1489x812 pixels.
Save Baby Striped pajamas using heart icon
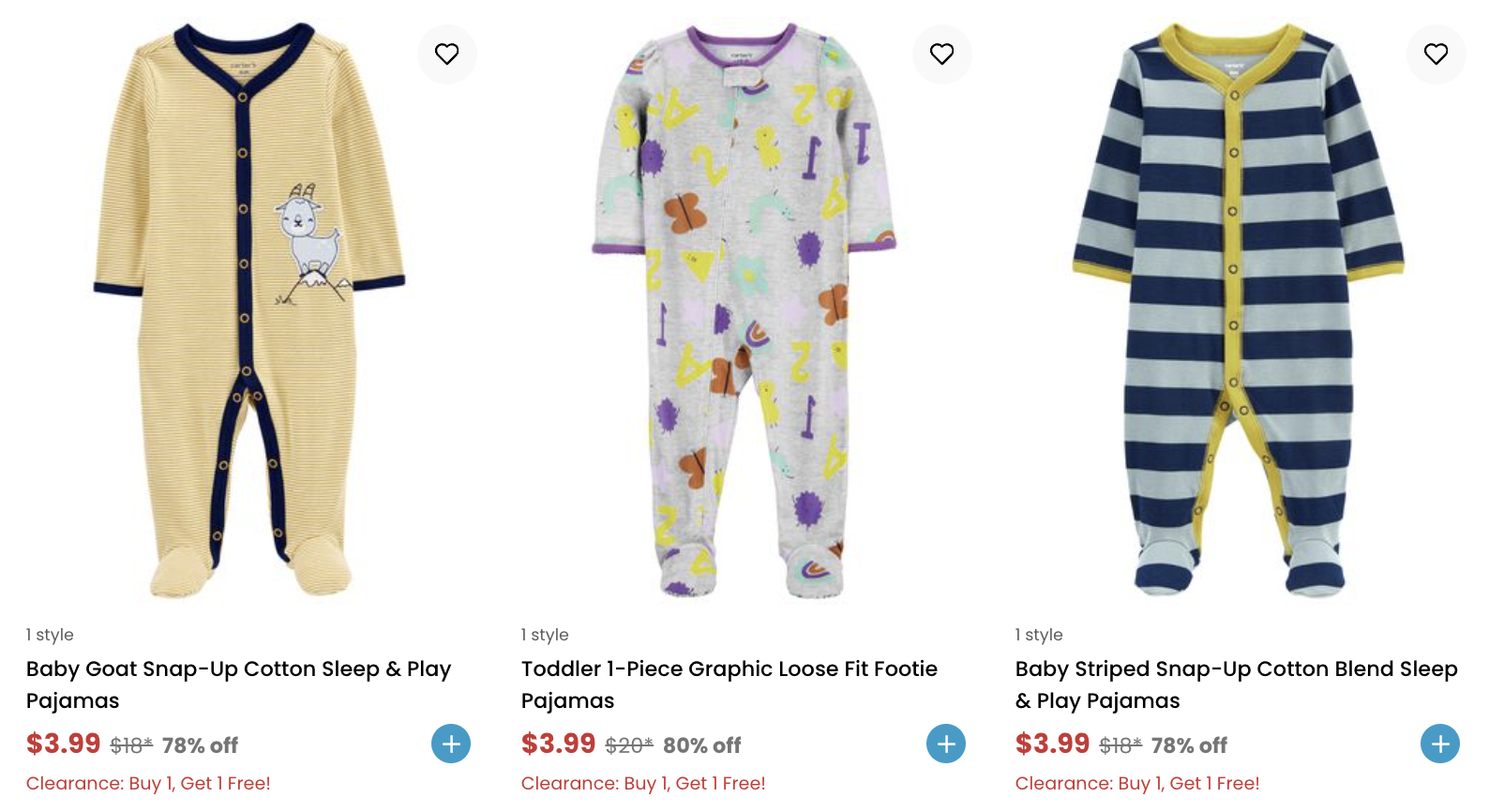pos(1436,54)
